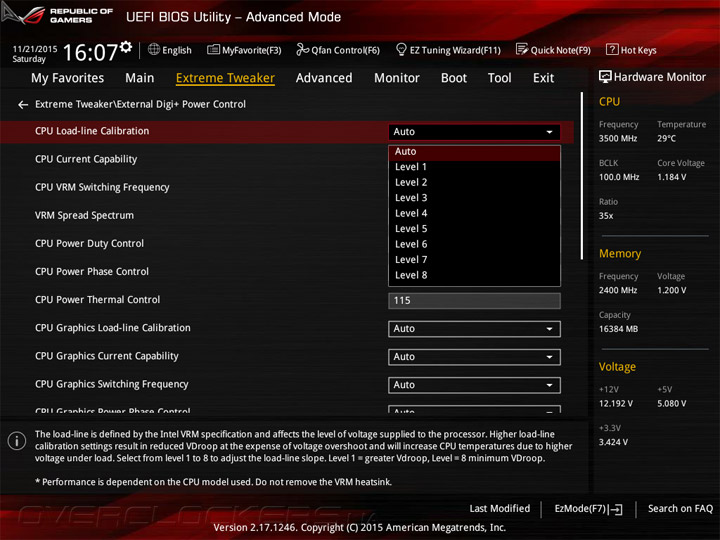720x540 pixels.
Task: Click the CPU Power Thermal Control field
Action: [474, 301]
